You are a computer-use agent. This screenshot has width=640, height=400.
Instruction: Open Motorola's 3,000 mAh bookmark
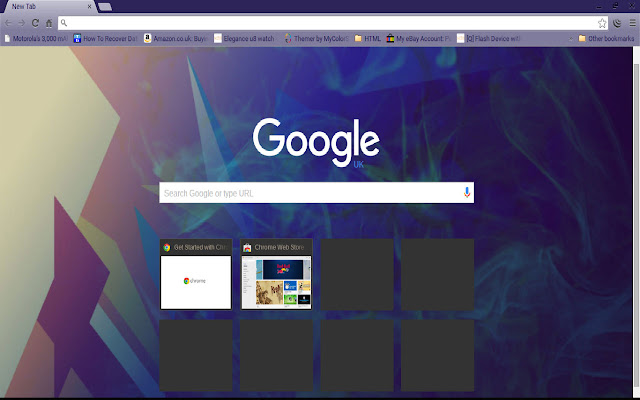point(36,38)
